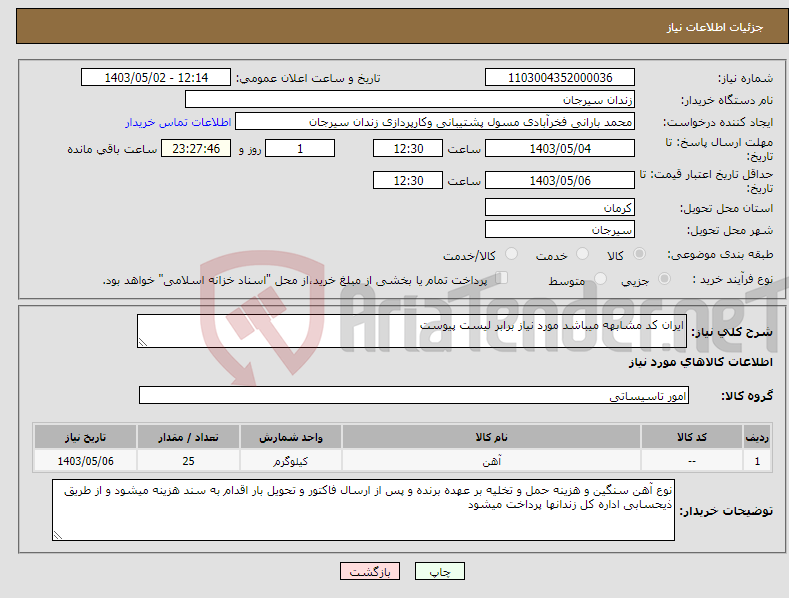
Task: Click the کد کالا column header
Action: coord(692,437)
